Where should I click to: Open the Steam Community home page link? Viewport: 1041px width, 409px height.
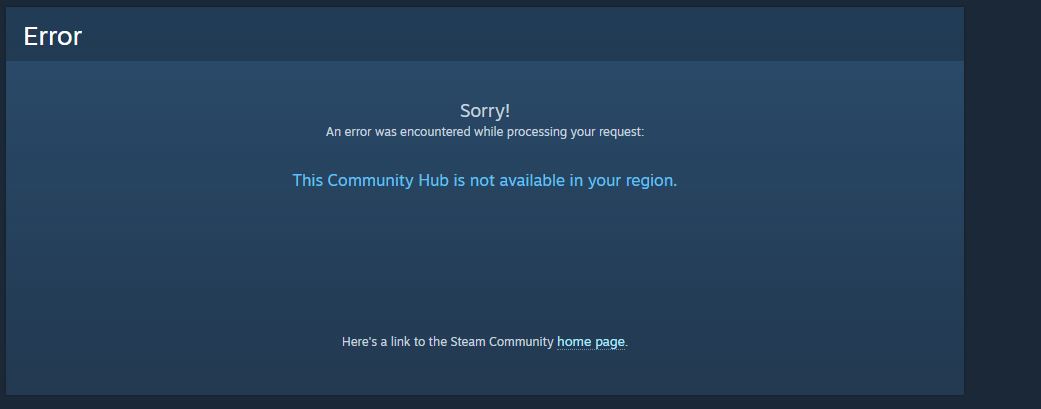click(x=590, y=342)
